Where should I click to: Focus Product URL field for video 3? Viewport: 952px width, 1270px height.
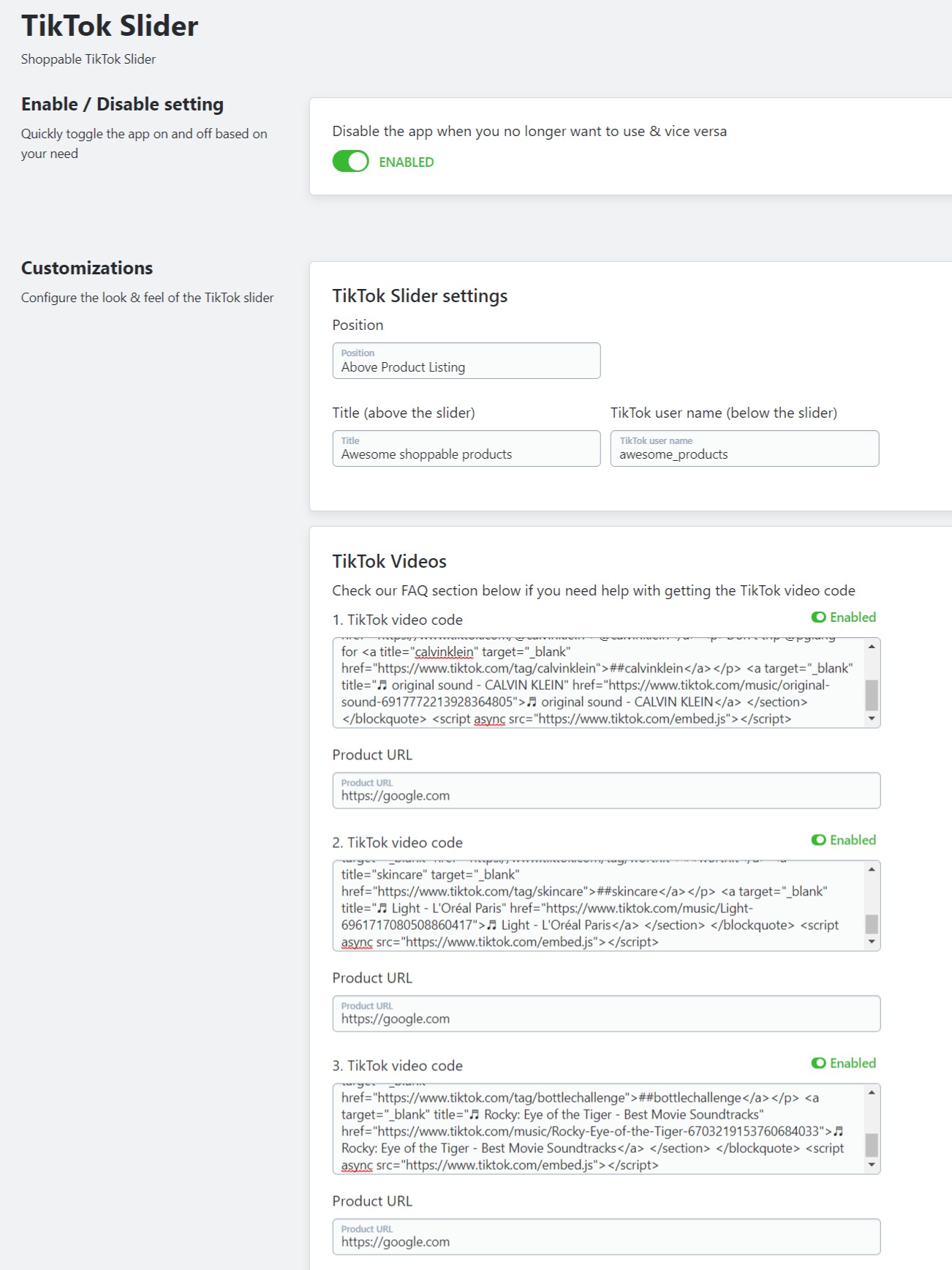coord(606,1237)
